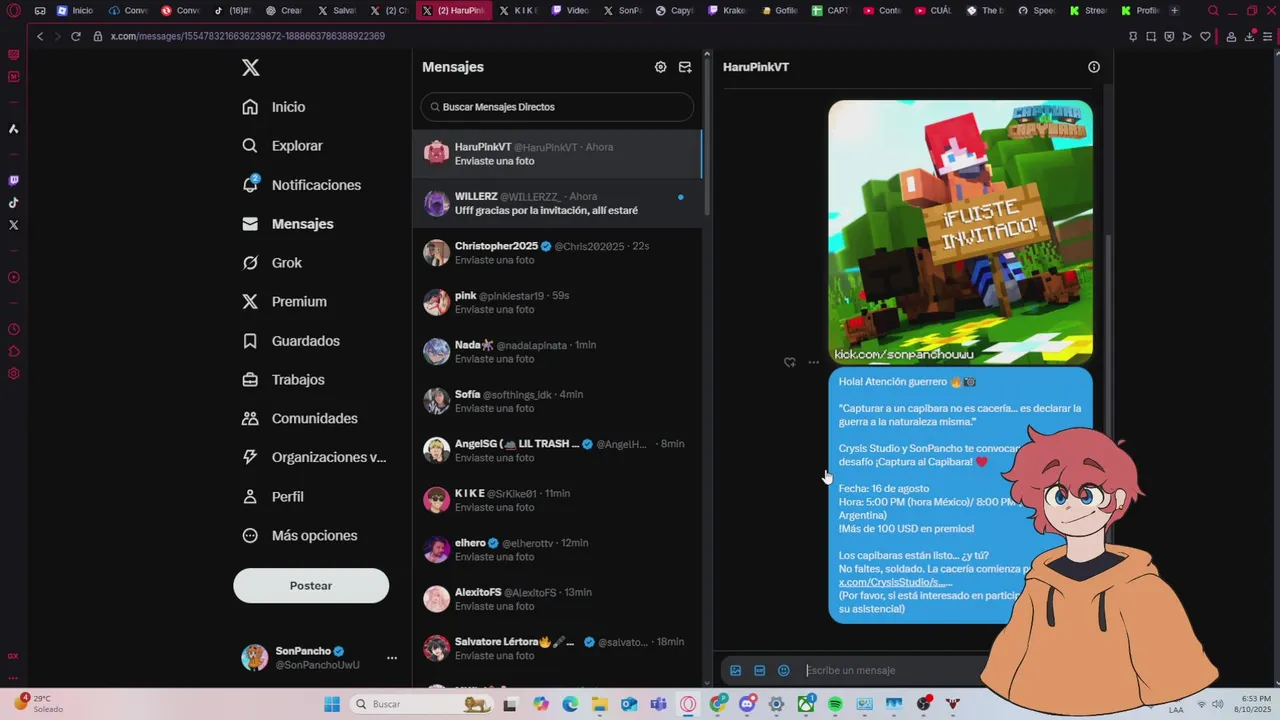Open Perfil in the sidebar
Screen dimensions: 1280x720
pyautogui.click(x=273, y=497)
